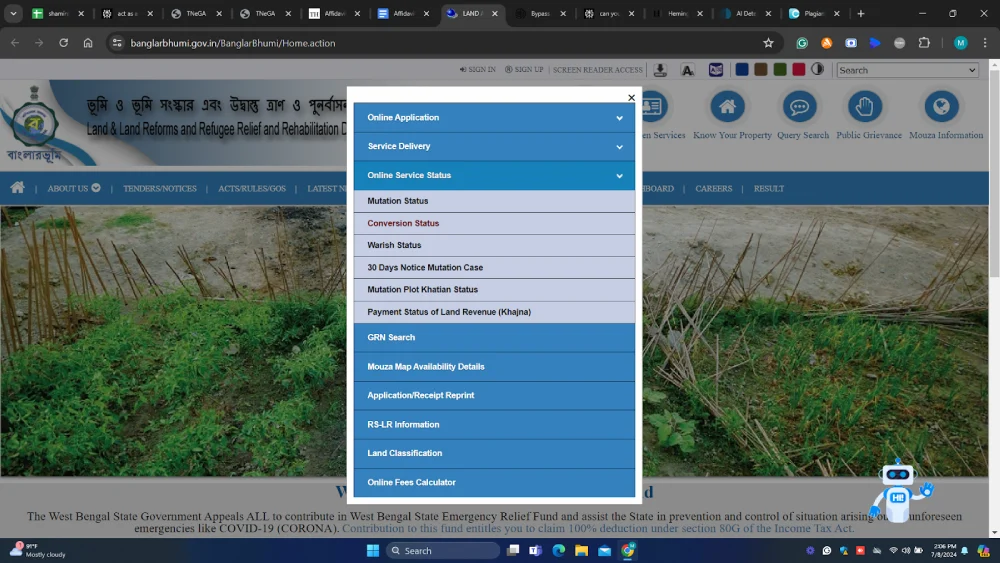Click the SIGN UP link

524,69
